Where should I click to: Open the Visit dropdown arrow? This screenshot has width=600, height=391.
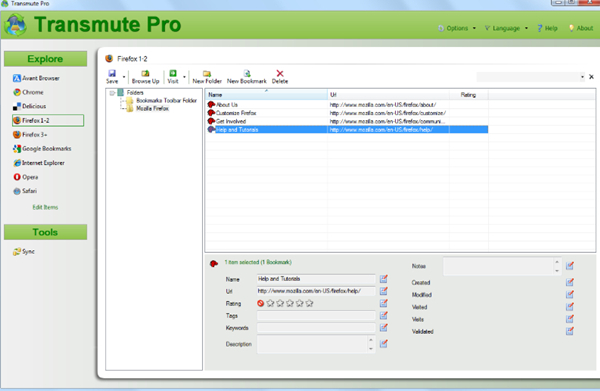coord(184,77)
